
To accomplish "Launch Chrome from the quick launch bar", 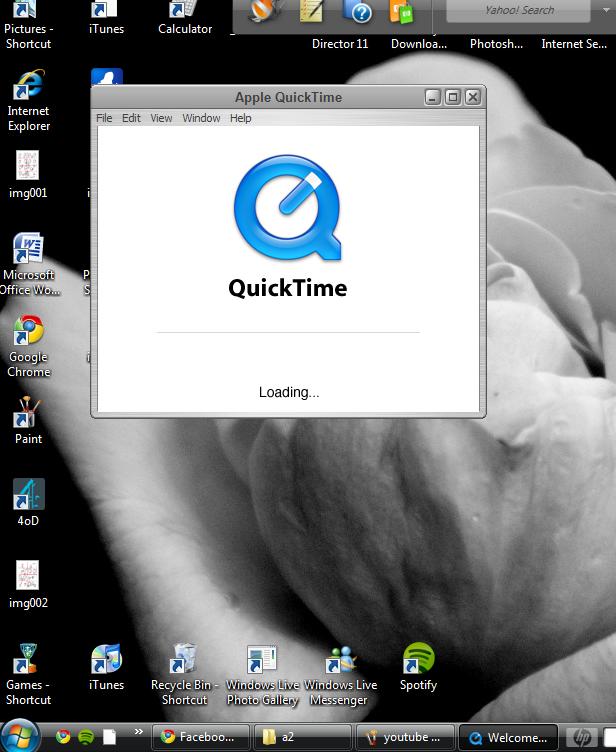I will pos(63,736).
